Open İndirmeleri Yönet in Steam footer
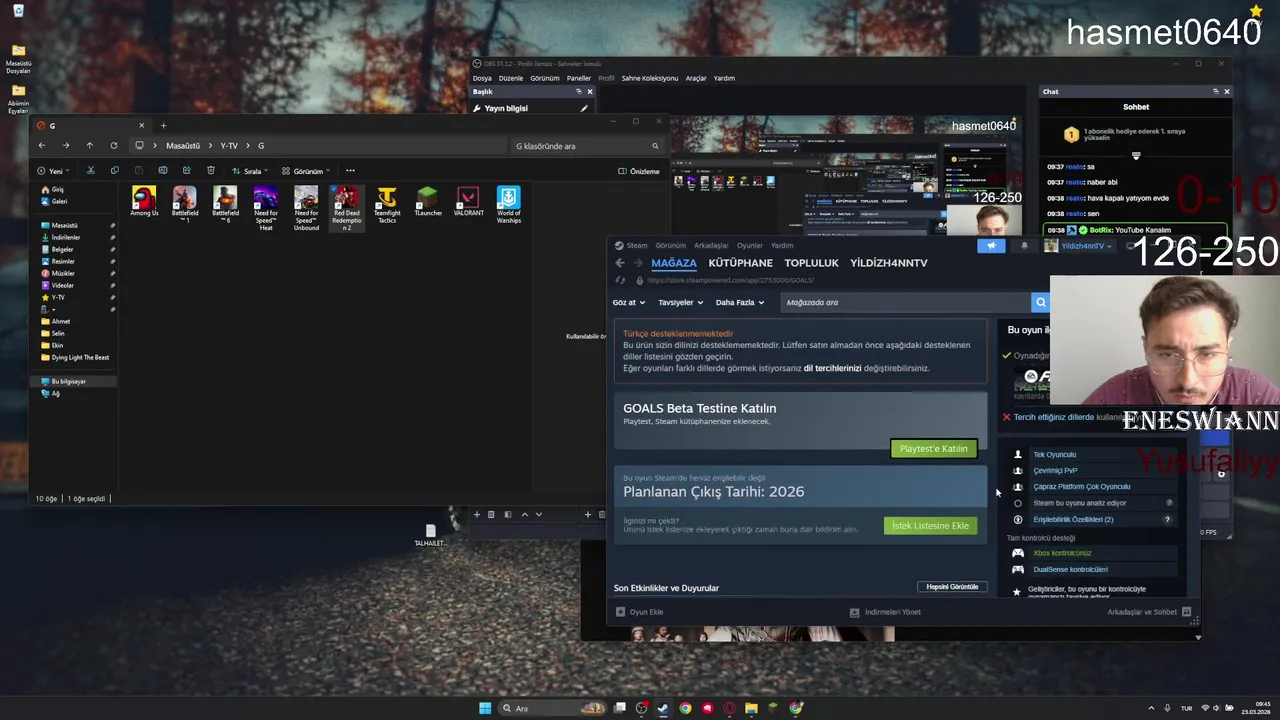 [x=886, y=612]
